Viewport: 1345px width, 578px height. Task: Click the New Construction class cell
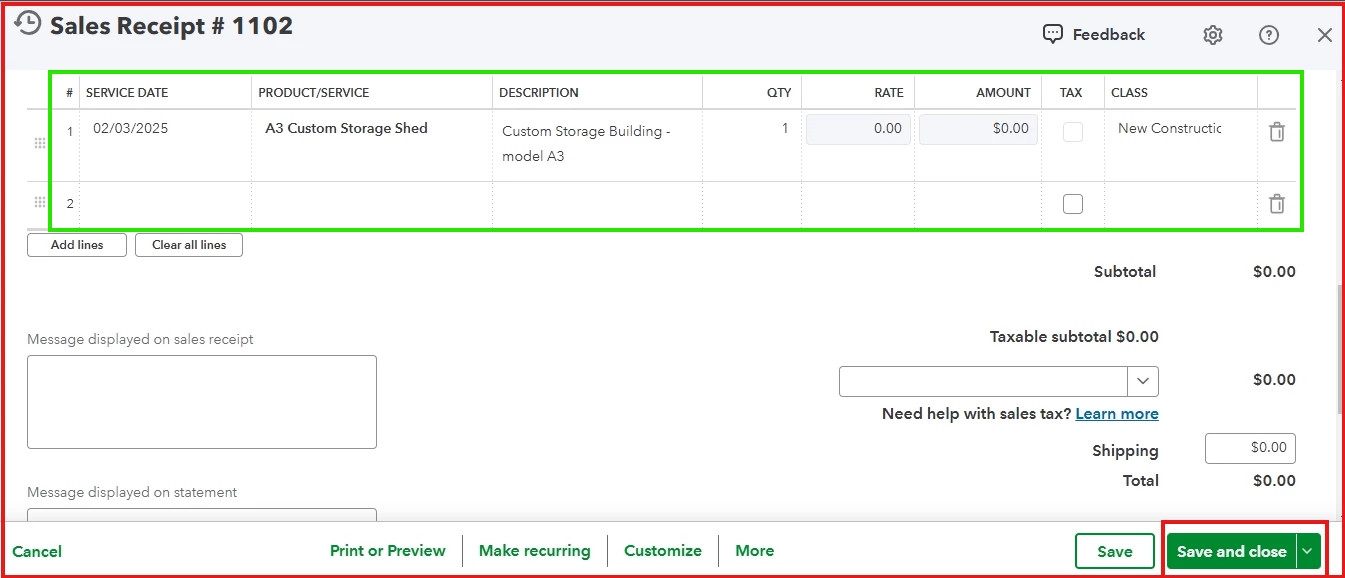1181,145
